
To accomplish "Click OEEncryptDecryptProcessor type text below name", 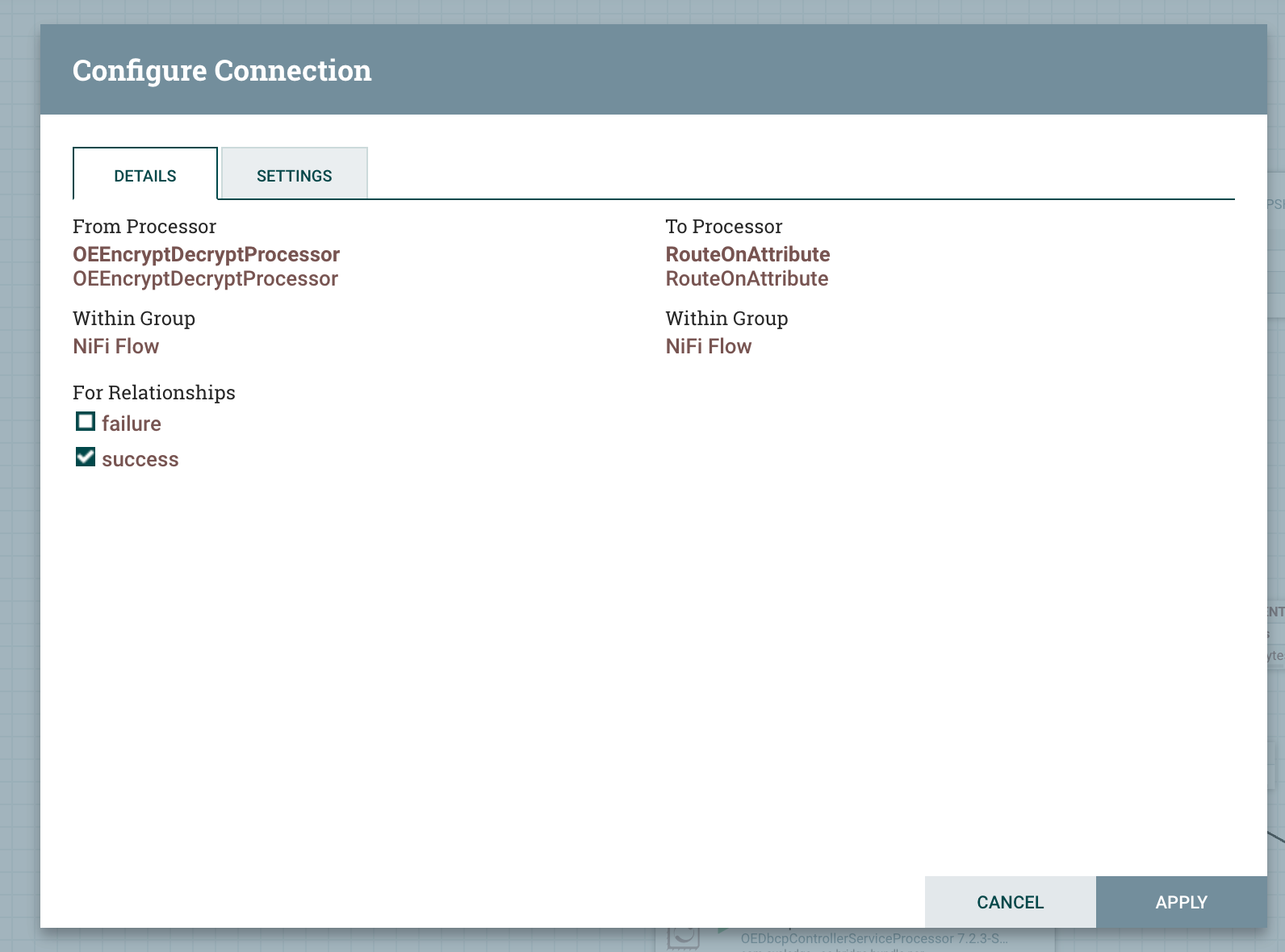I will [205, 278].
